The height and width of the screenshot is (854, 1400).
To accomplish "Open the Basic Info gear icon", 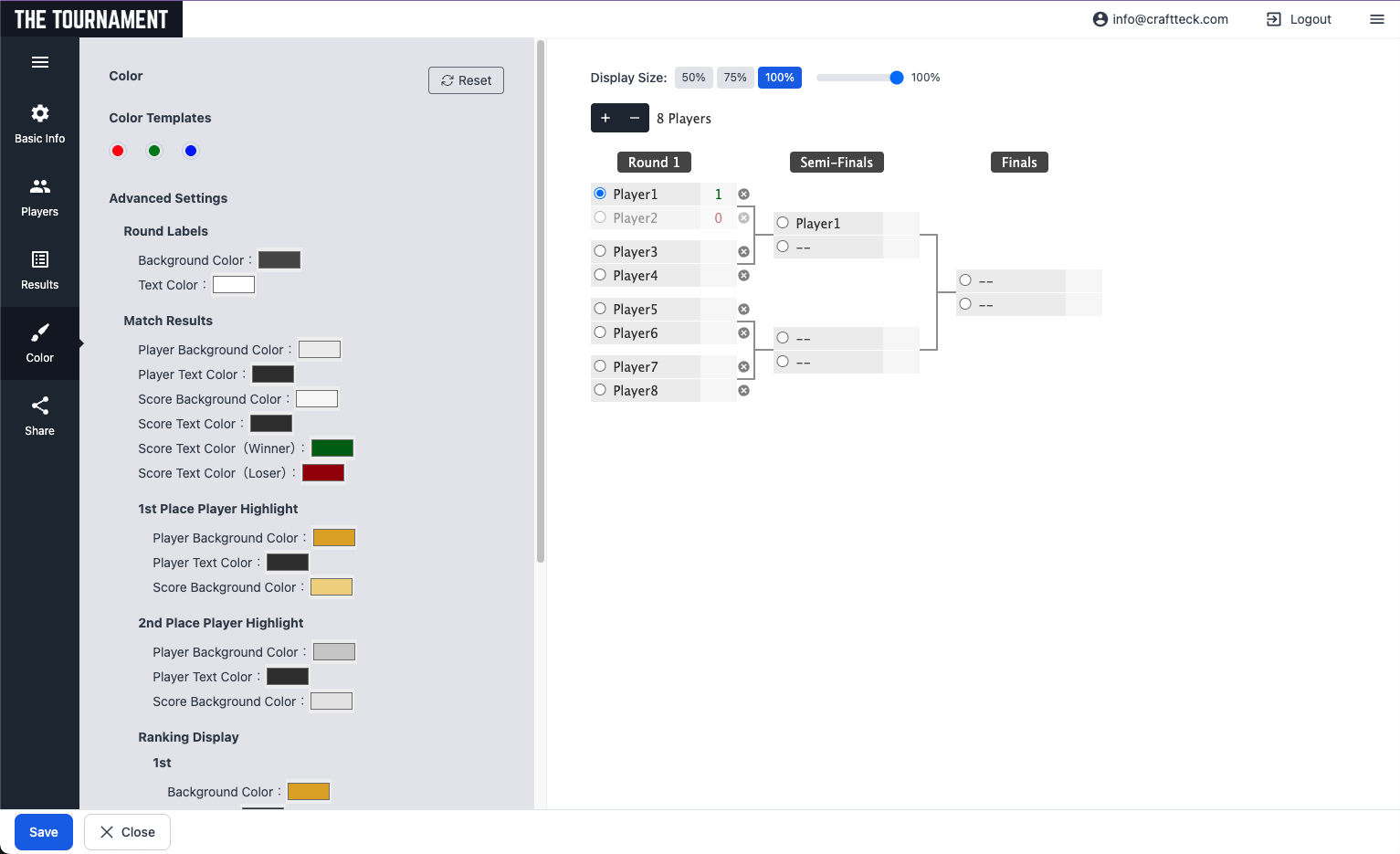I will point(40,113).
